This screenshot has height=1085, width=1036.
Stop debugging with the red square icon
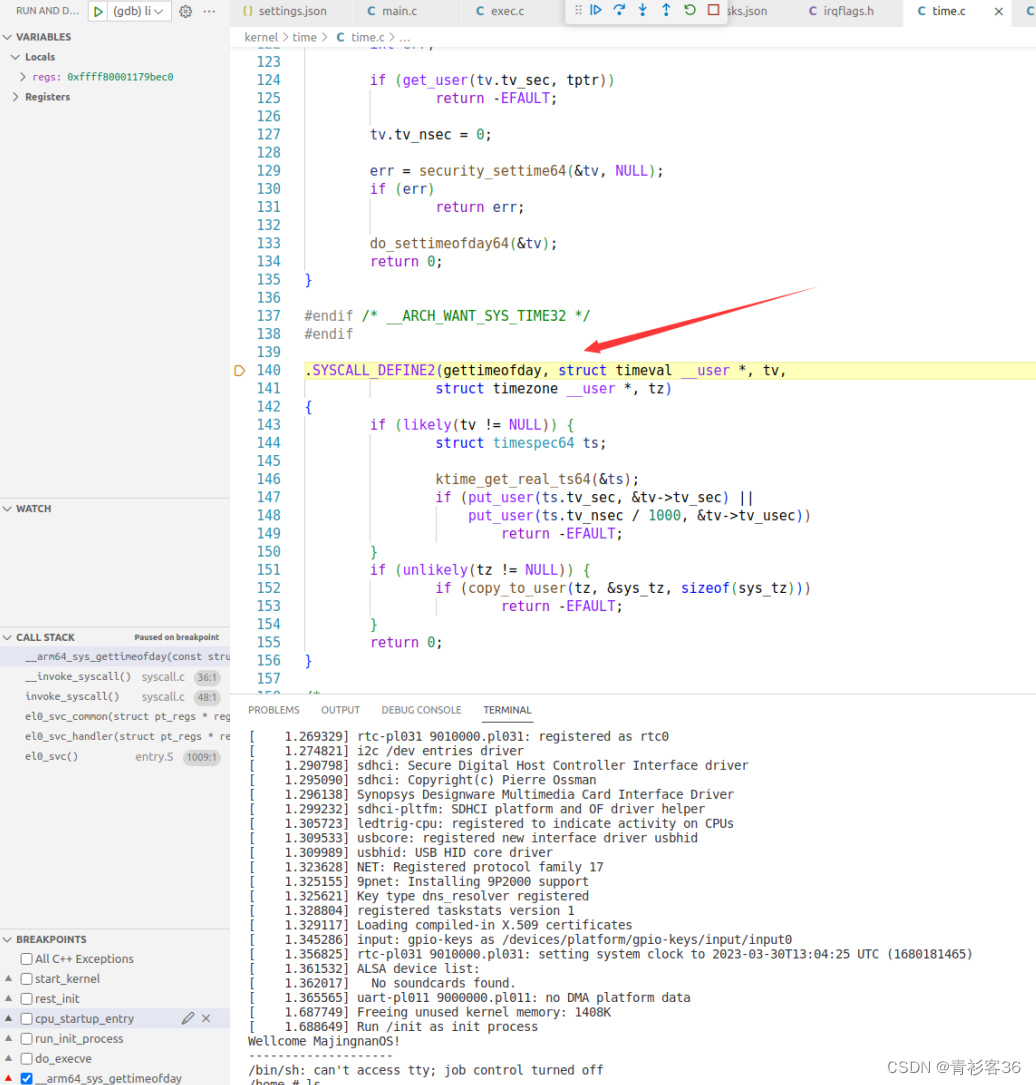coord(714,11)
